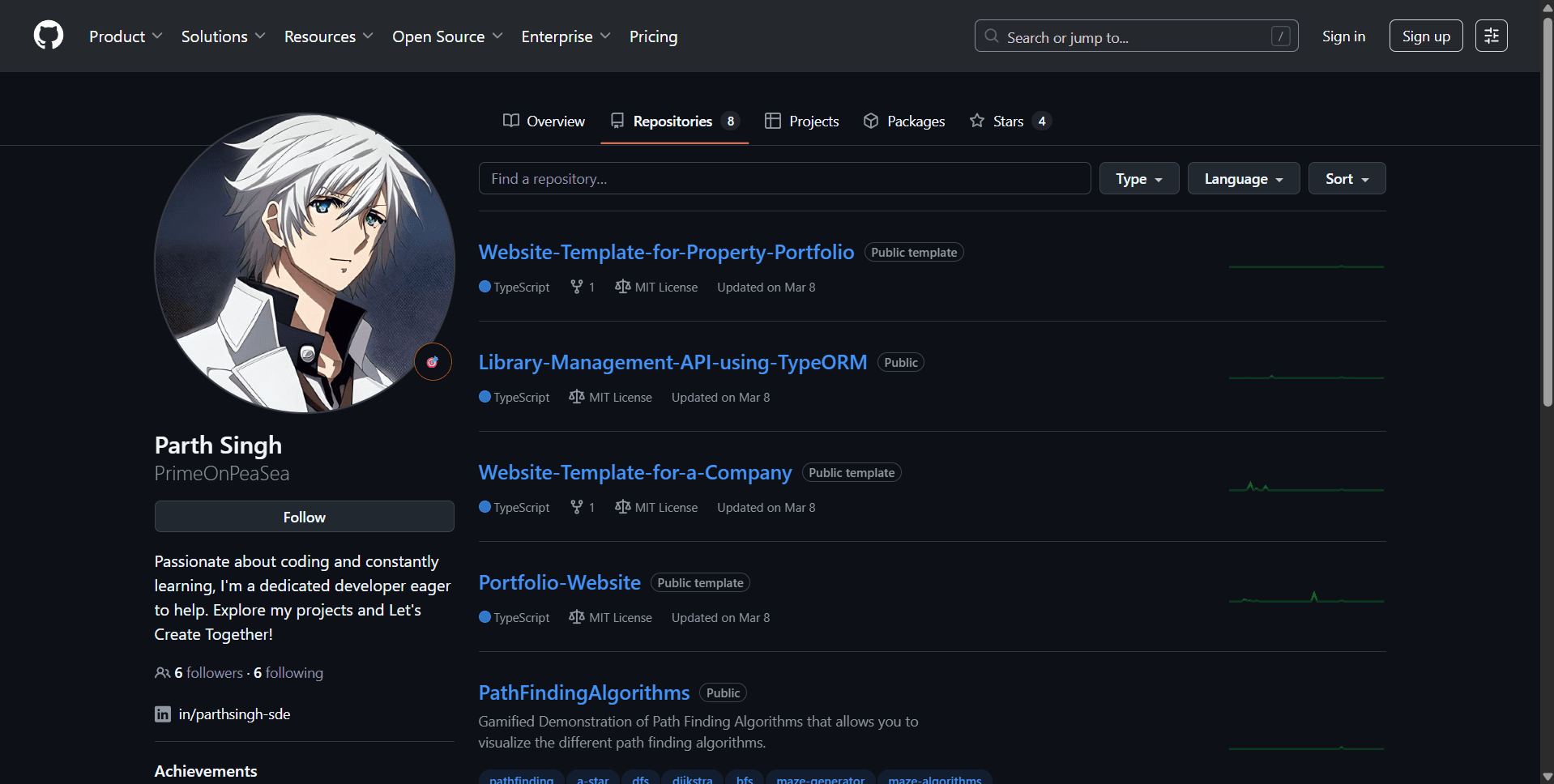Click the fork icon on Website-Template-for-Property-Portfolio
Image resolution: width=1554 pixels, height=784 pixels.
[575, 287]
